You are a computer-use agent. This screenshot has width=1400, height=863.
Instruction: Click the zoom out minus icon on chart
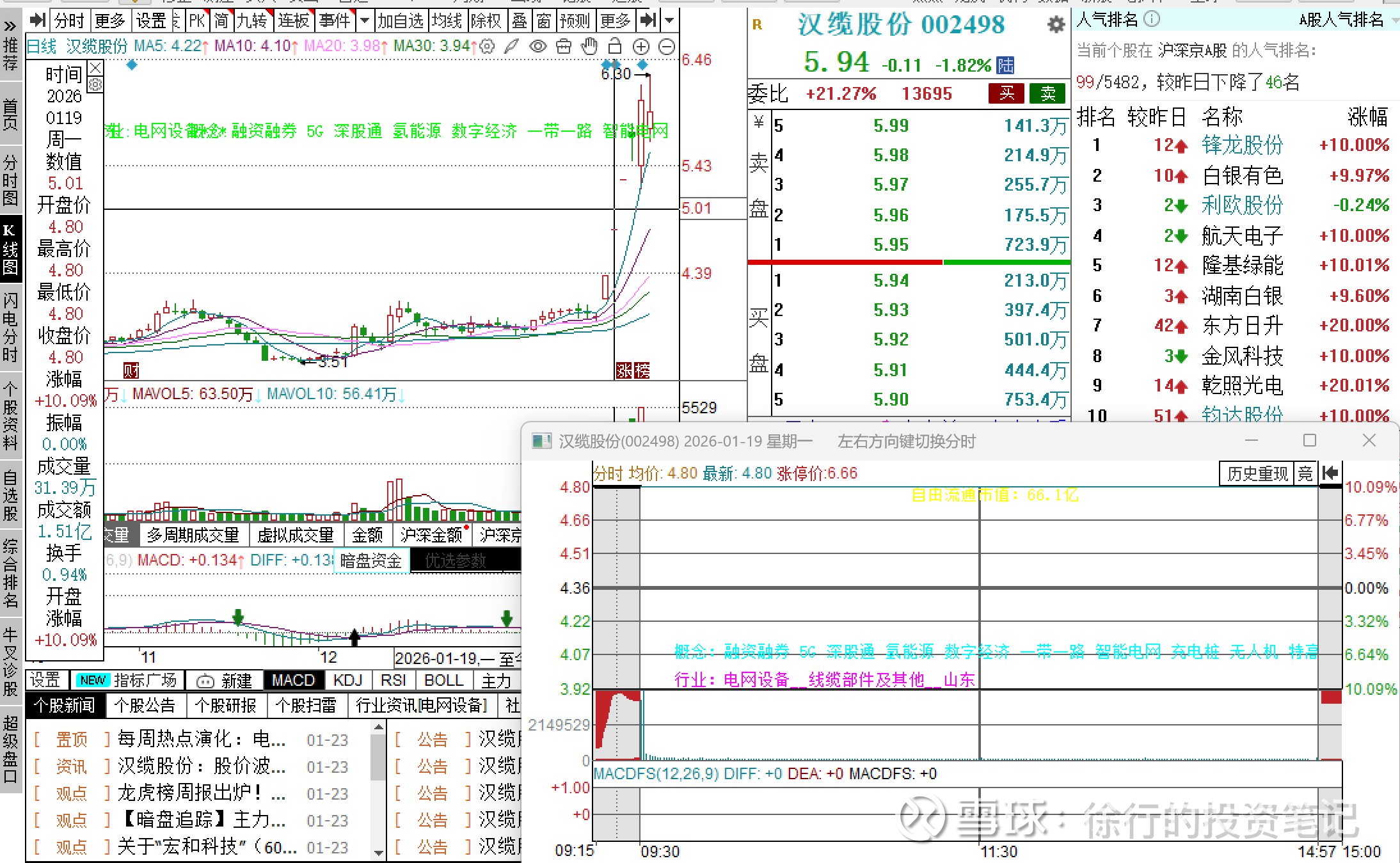coord(666,46)
